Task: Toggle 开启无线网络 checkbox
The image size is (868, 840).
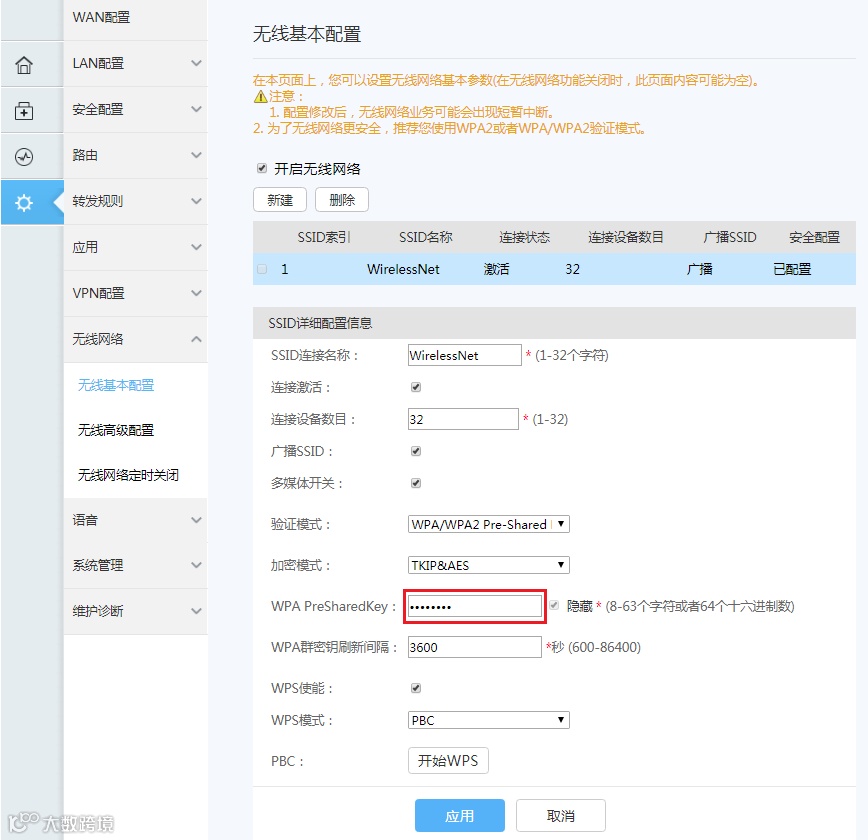Action: click(x=262, y=168)
